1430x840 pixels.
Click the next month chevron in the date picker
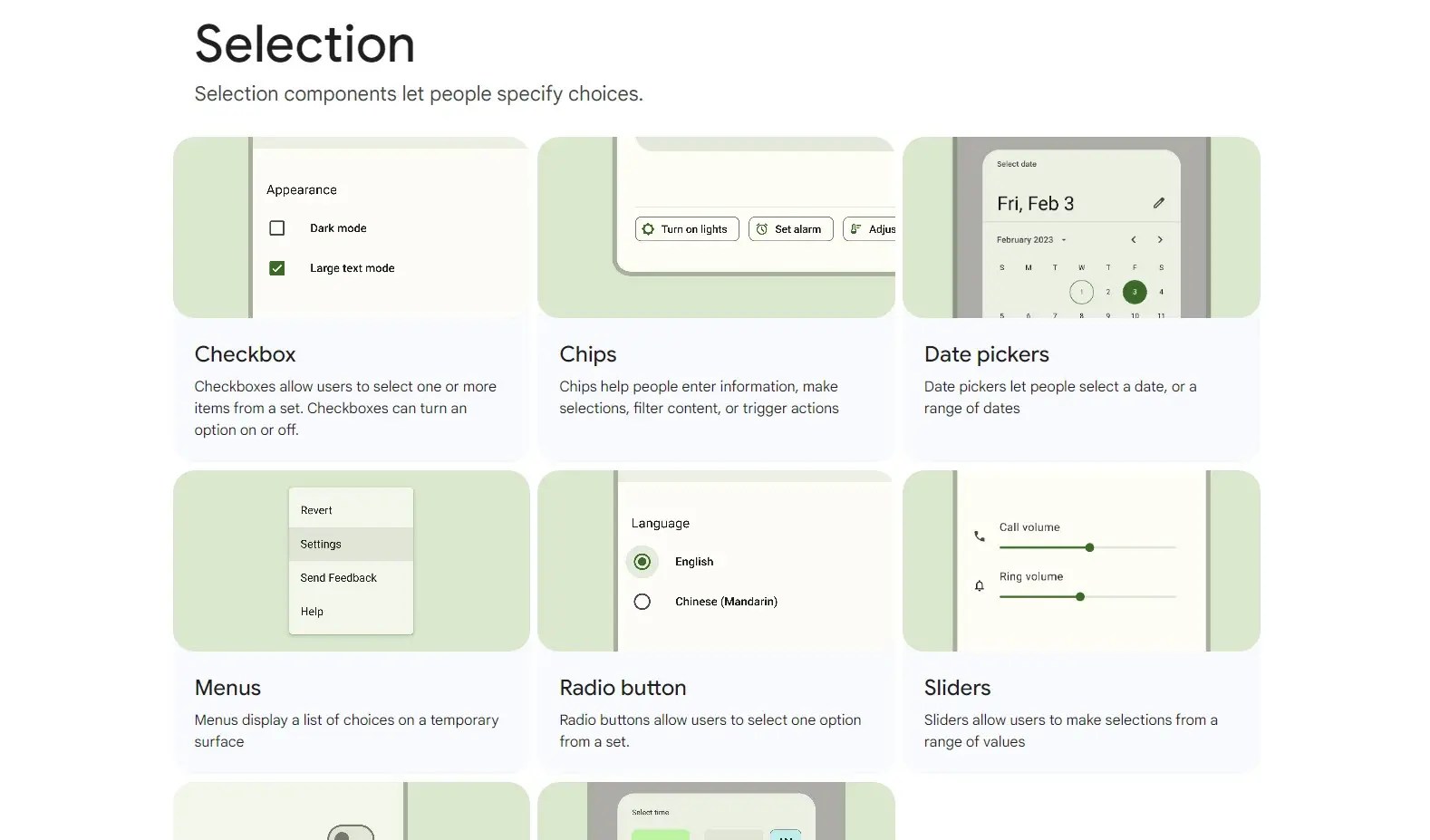[x=1160, y=240]
